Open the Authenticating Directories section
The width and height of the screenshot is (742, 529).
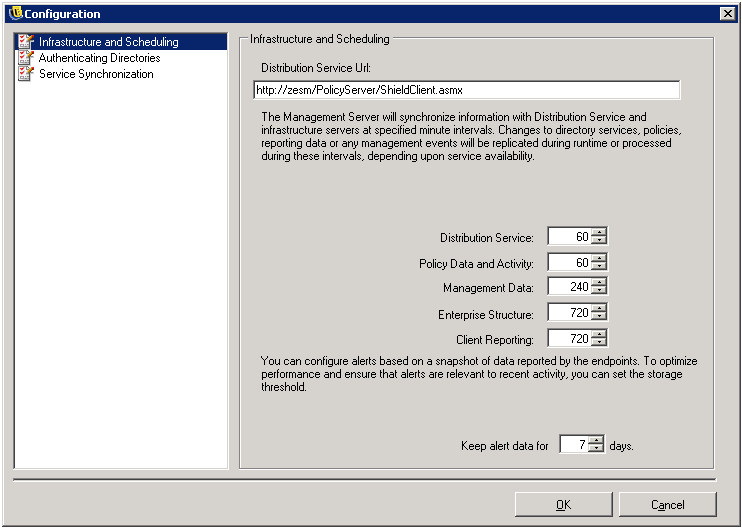click(x=99, y=58)
